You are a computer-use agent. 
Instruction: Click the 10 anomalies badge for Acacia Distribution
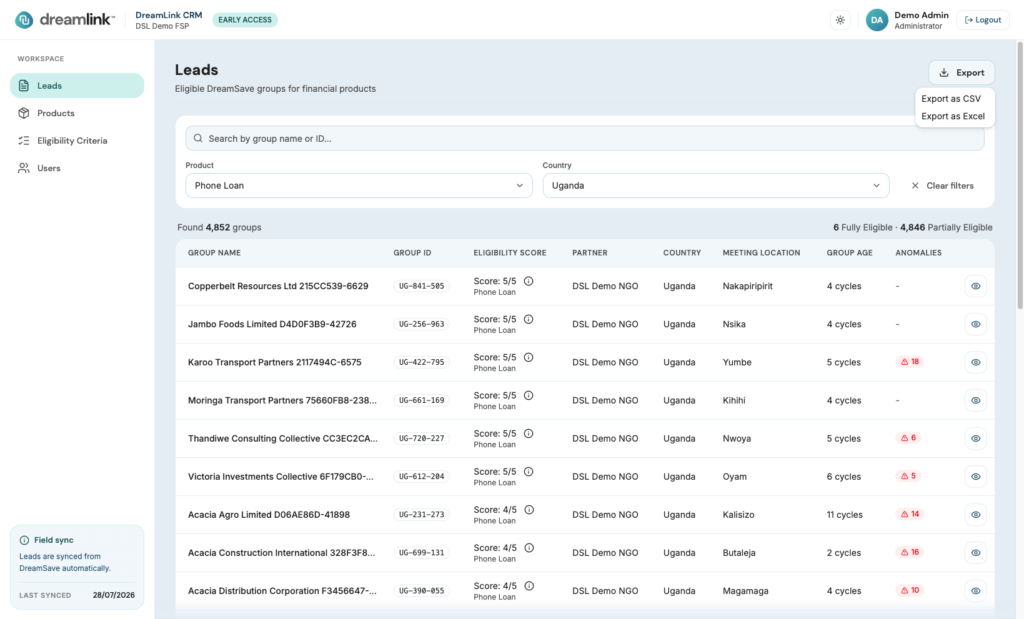click(x=910, y=590)
